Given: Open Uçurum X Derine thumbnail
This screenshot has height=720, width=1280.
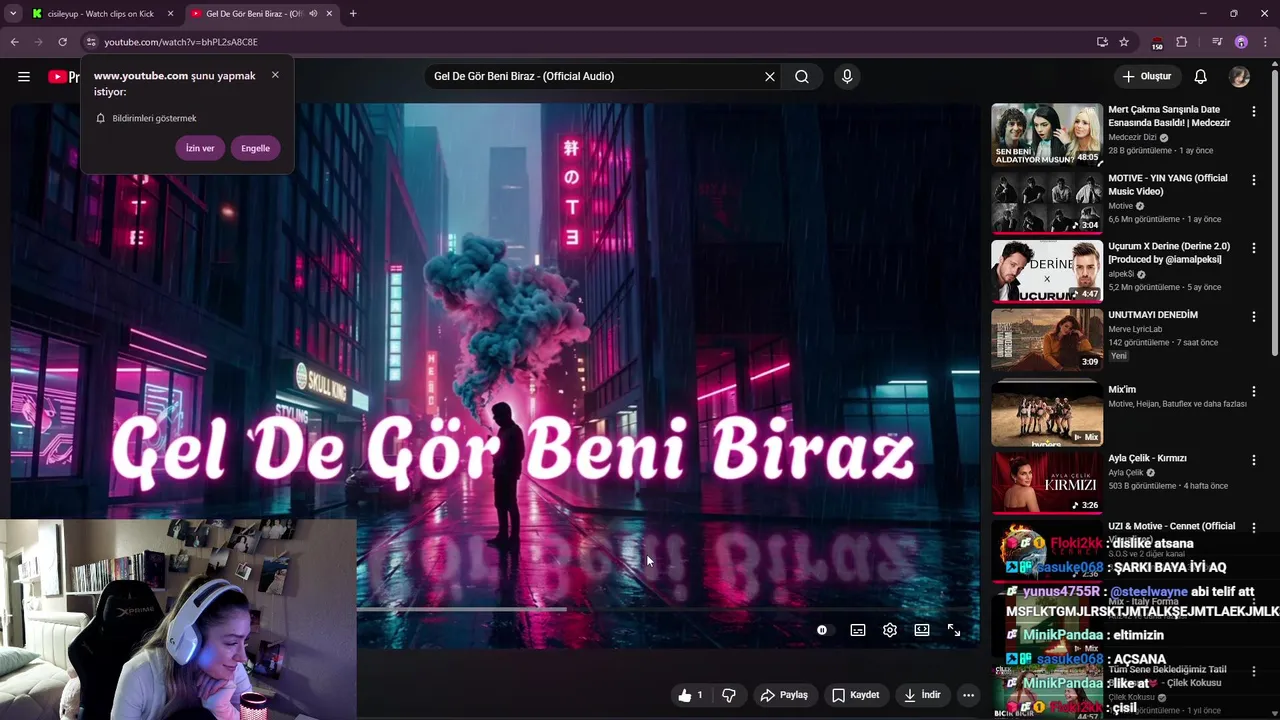Looking at the screenshot, I should tap(1047, 270).
